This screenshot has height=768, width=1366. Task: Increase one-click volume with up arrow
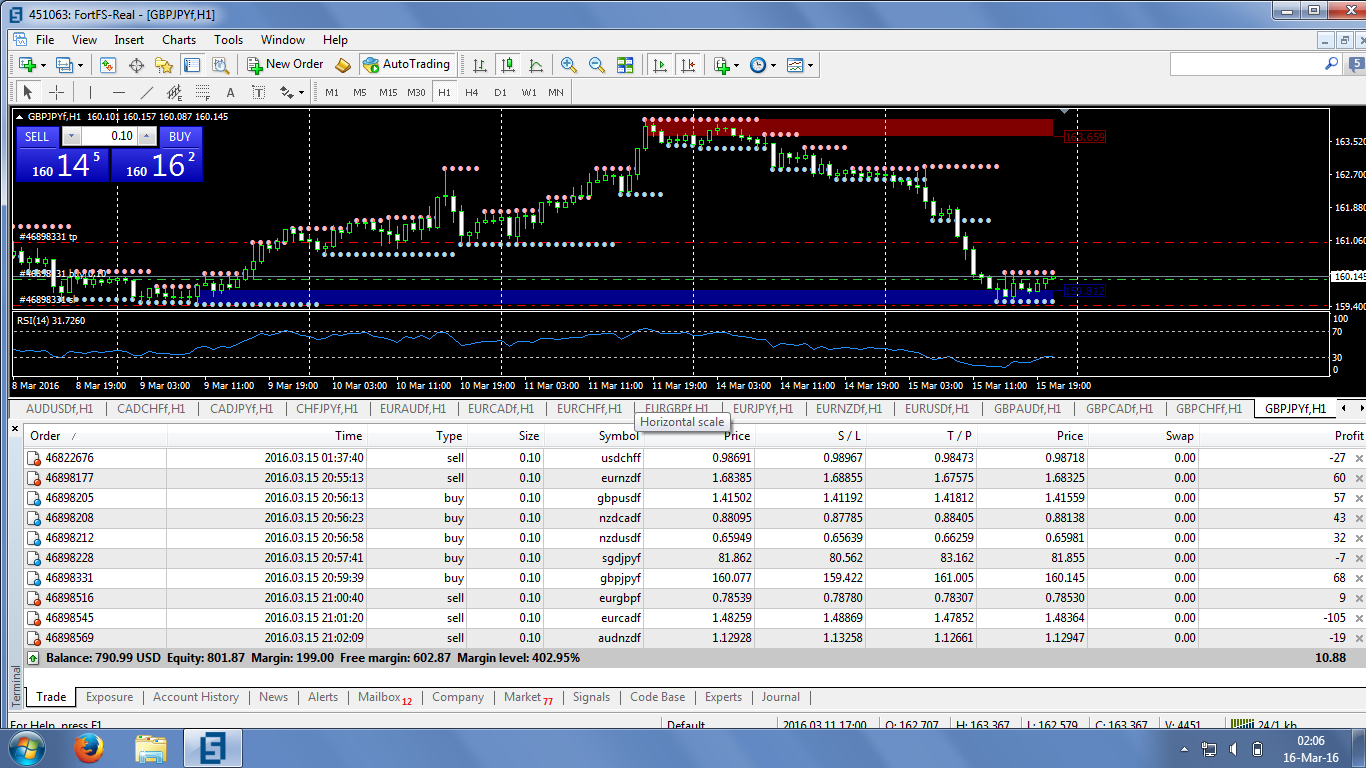click(147, 136)
